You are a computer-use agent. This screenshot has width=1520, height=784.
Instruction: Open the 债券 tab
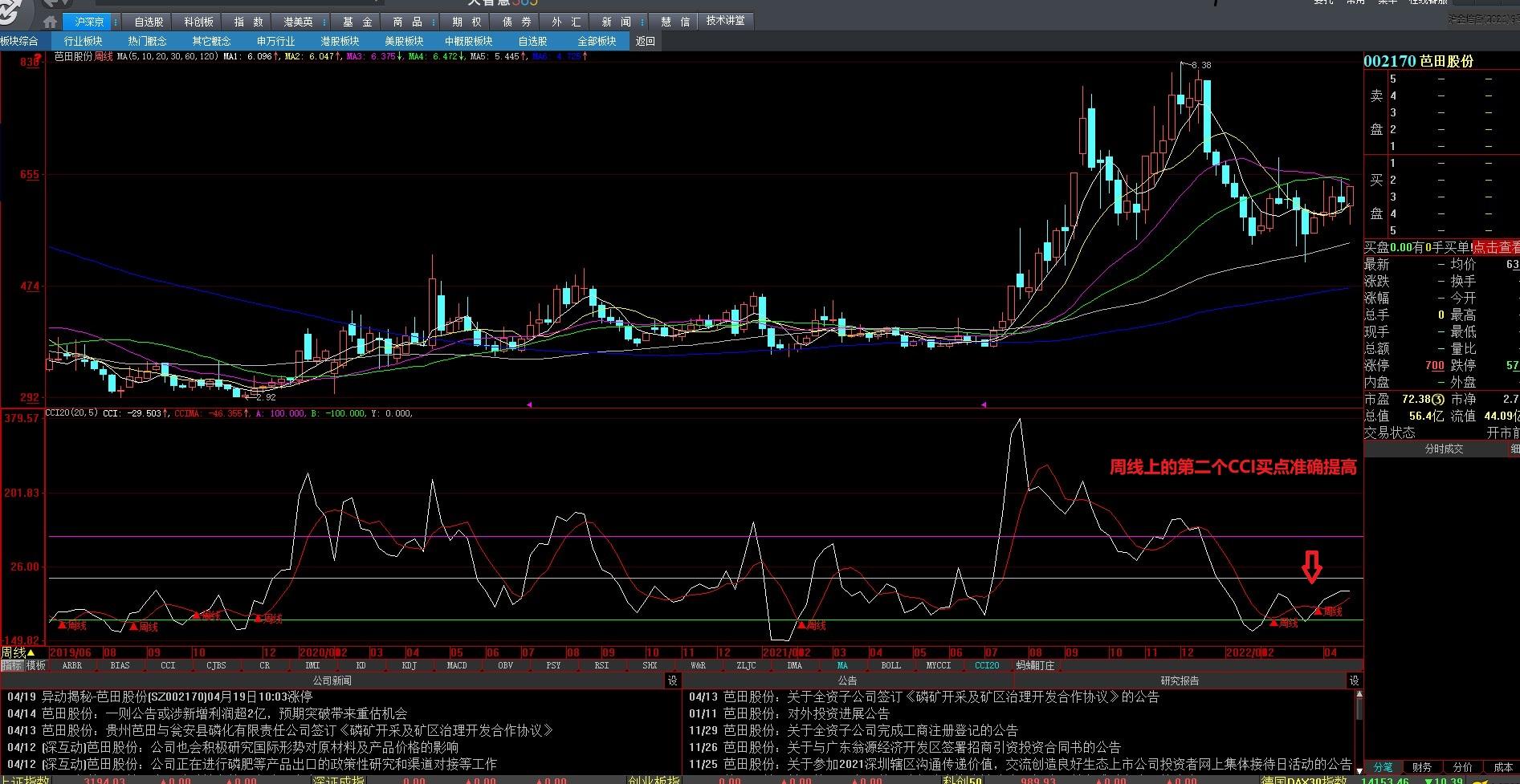pos(516,22)
